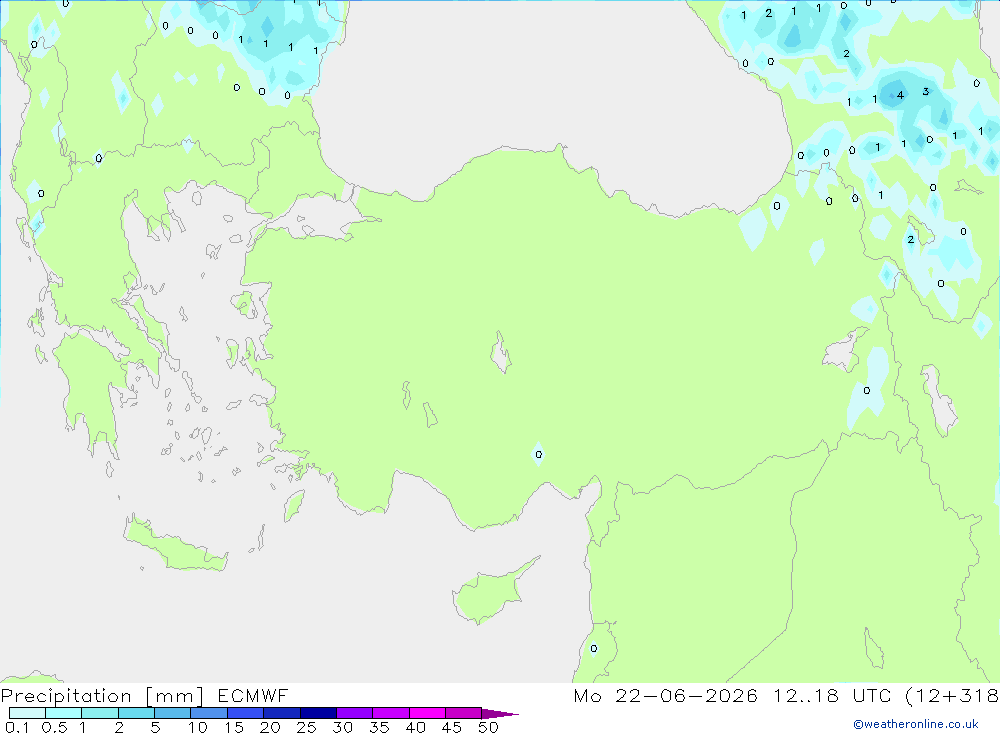Click the '12..18 UTC' time range text
The width and height of the screenshot is (1000, 733).
(x=832, y=695)
